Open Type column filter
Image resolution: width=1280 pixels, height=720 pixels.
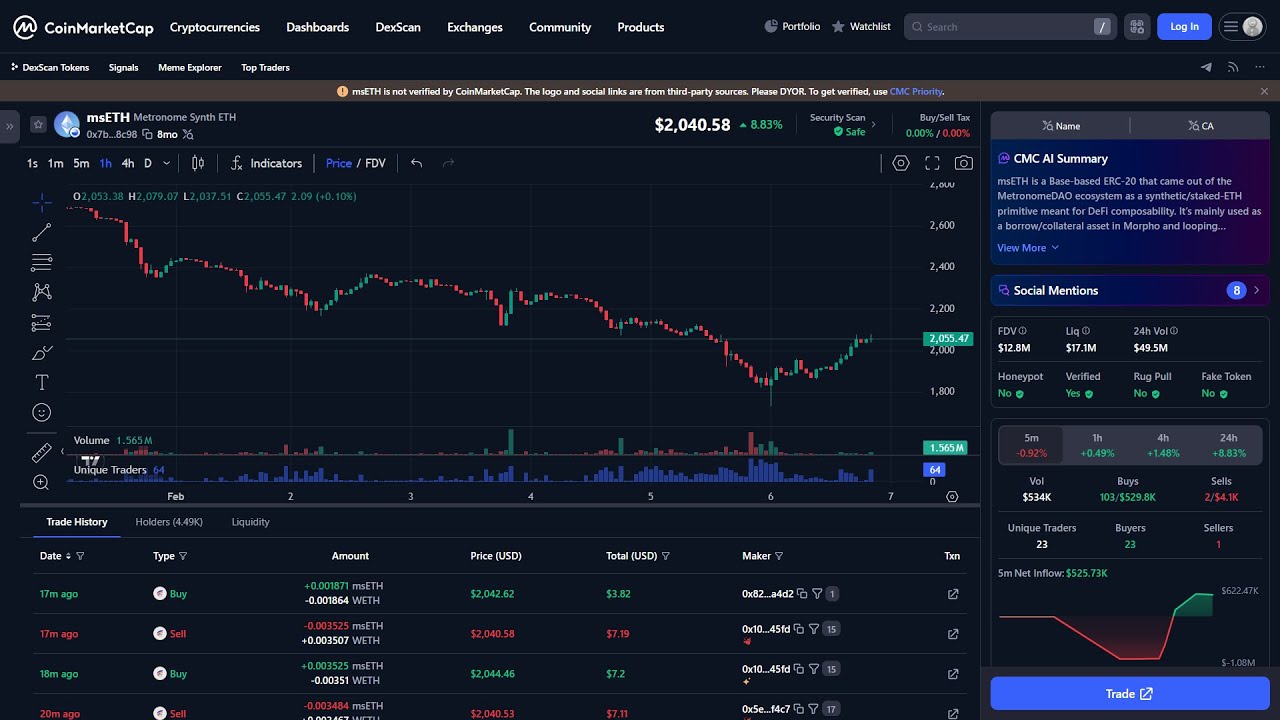coord(183,556)
